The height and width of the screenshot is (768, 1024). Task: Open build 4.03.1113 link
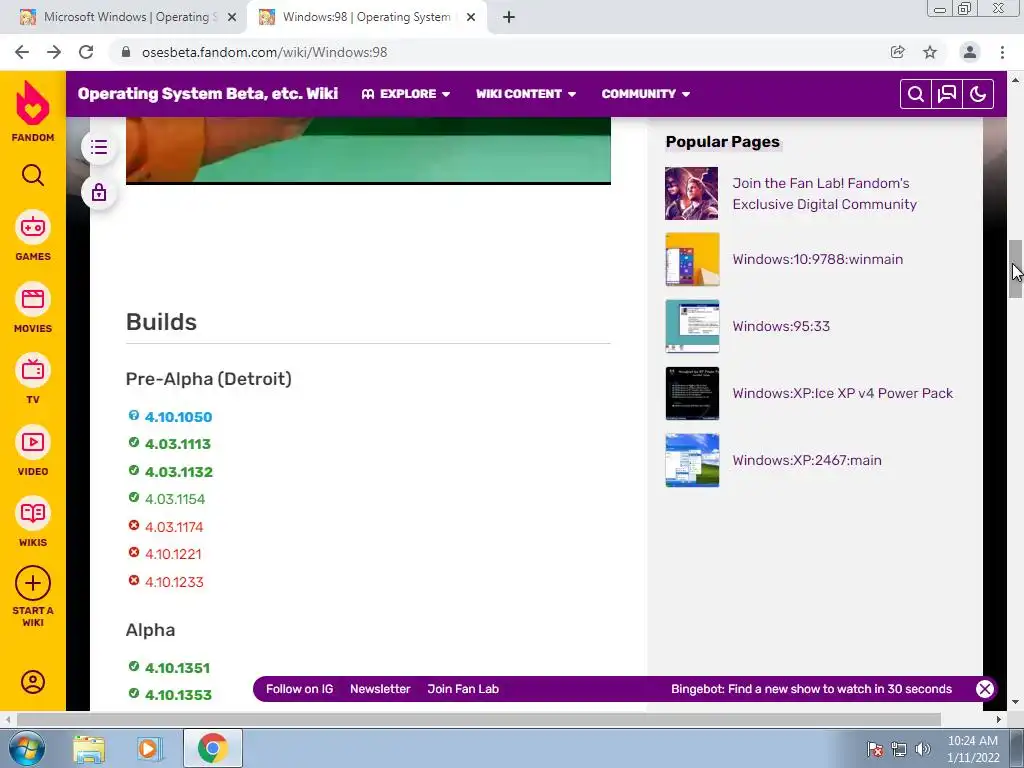click(x=178, y=444)
